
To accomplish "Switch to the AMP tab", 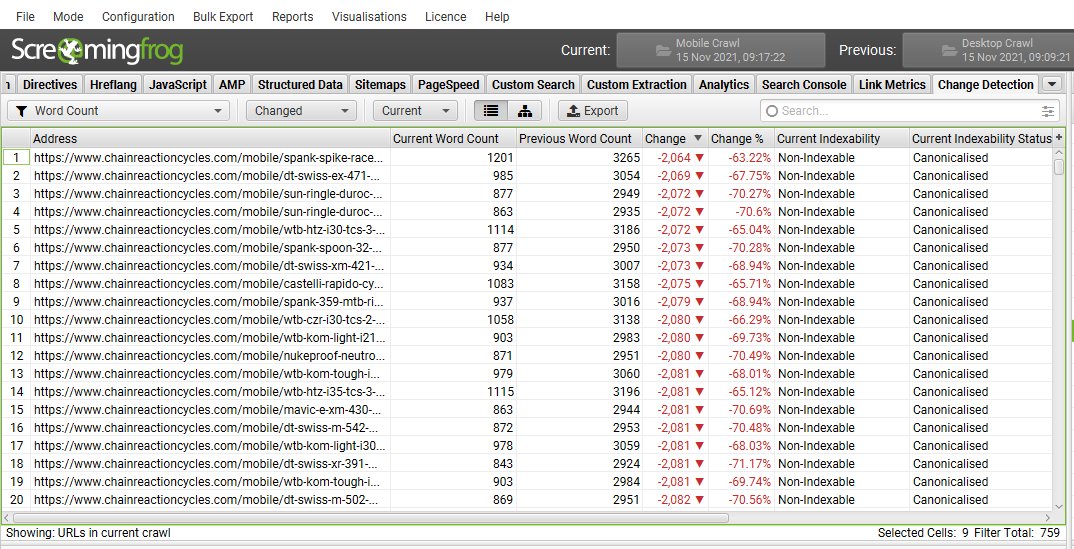I will tap(232, 85).
